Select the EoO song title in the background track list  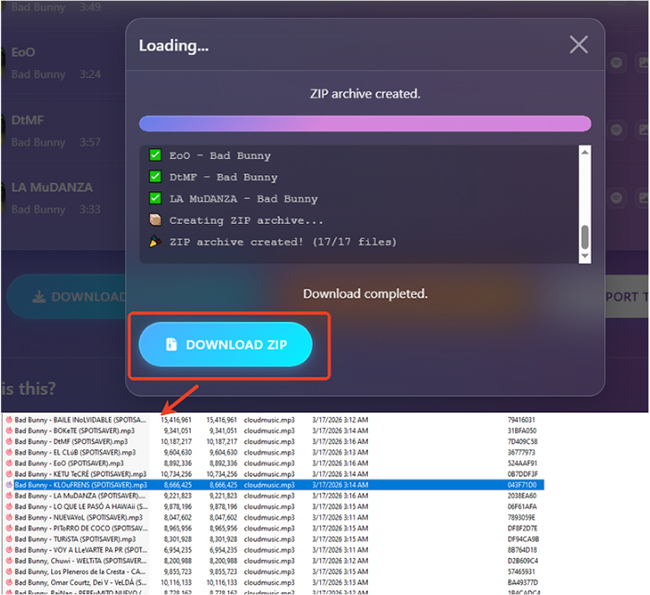[x=23, y=52]
